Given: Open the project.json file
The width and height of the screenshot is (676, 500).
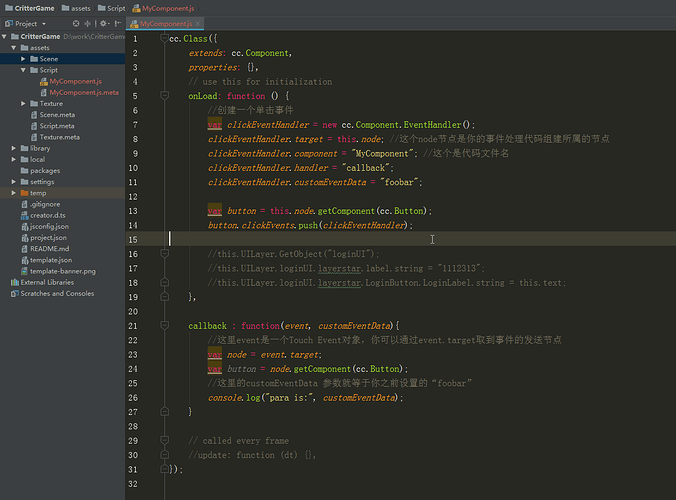Looking at the screenshot, I should [48, 238].
